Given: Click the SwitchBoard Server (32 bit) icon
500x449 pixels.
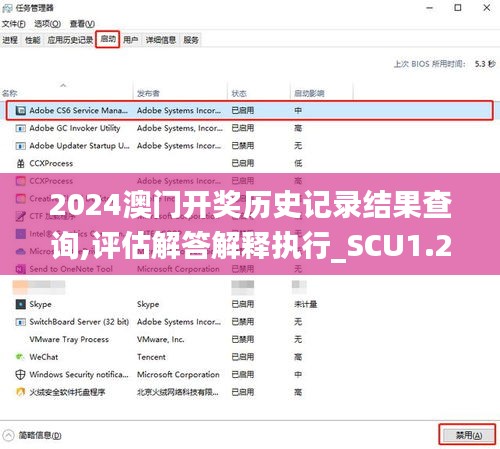Looking at the screenshot, I should pos(21,322).
